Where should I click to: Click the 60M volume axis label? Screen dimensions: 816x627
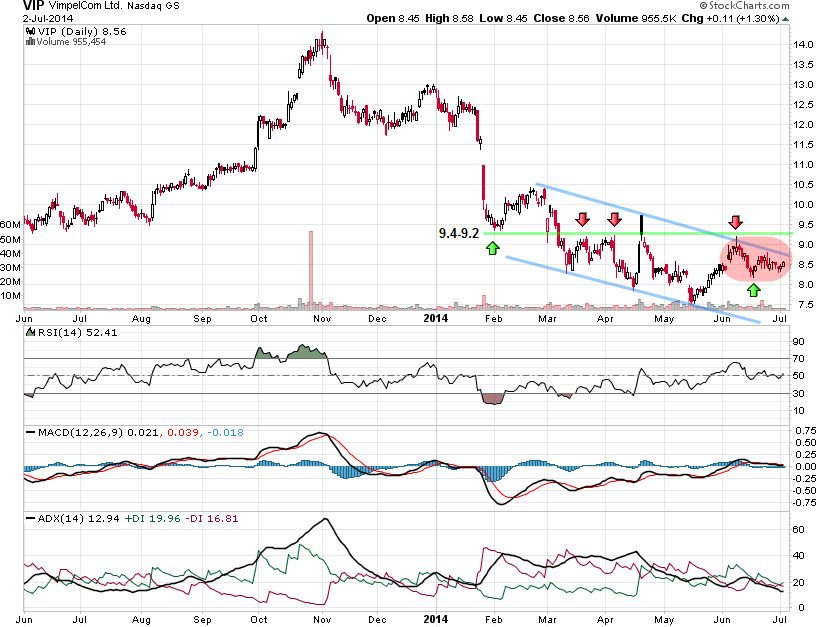point(10,225)
